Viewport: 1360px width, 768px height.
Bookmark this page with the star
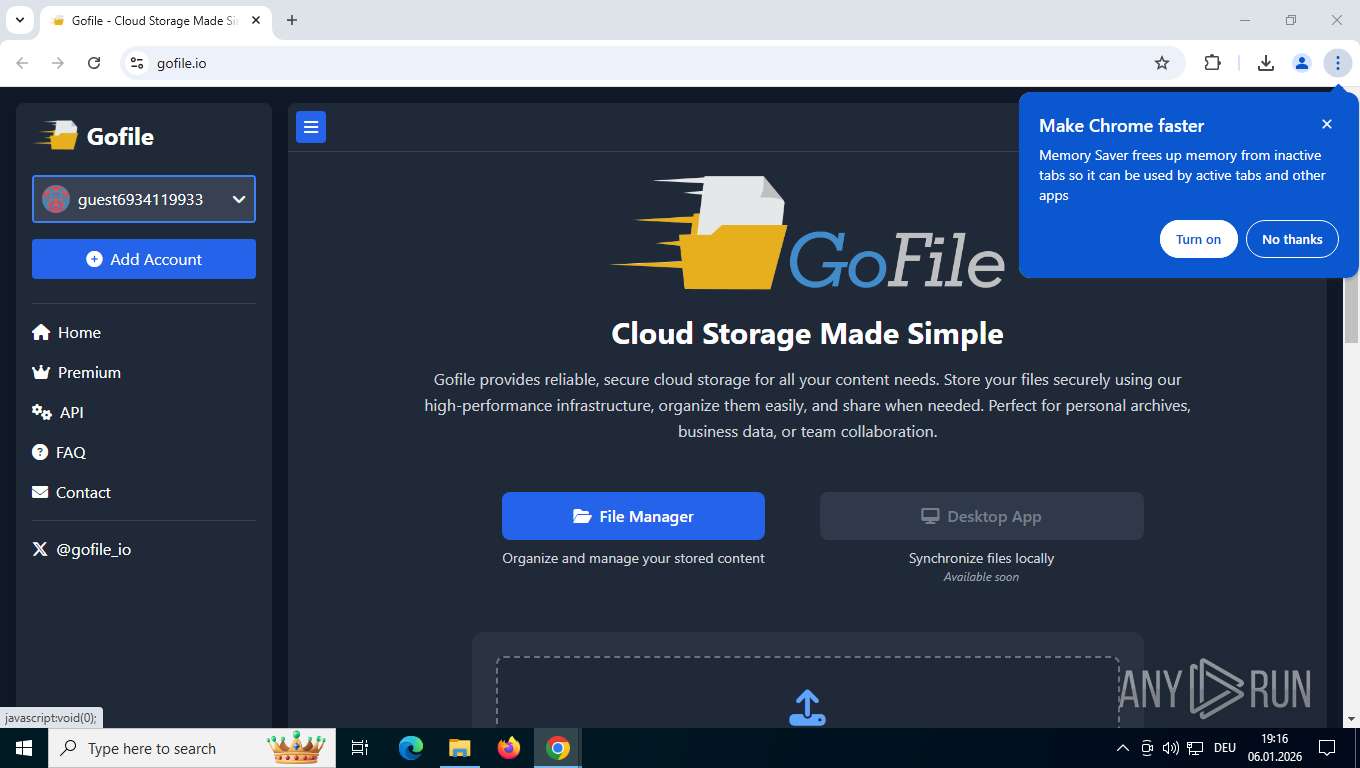click(x=1162, y=63)
